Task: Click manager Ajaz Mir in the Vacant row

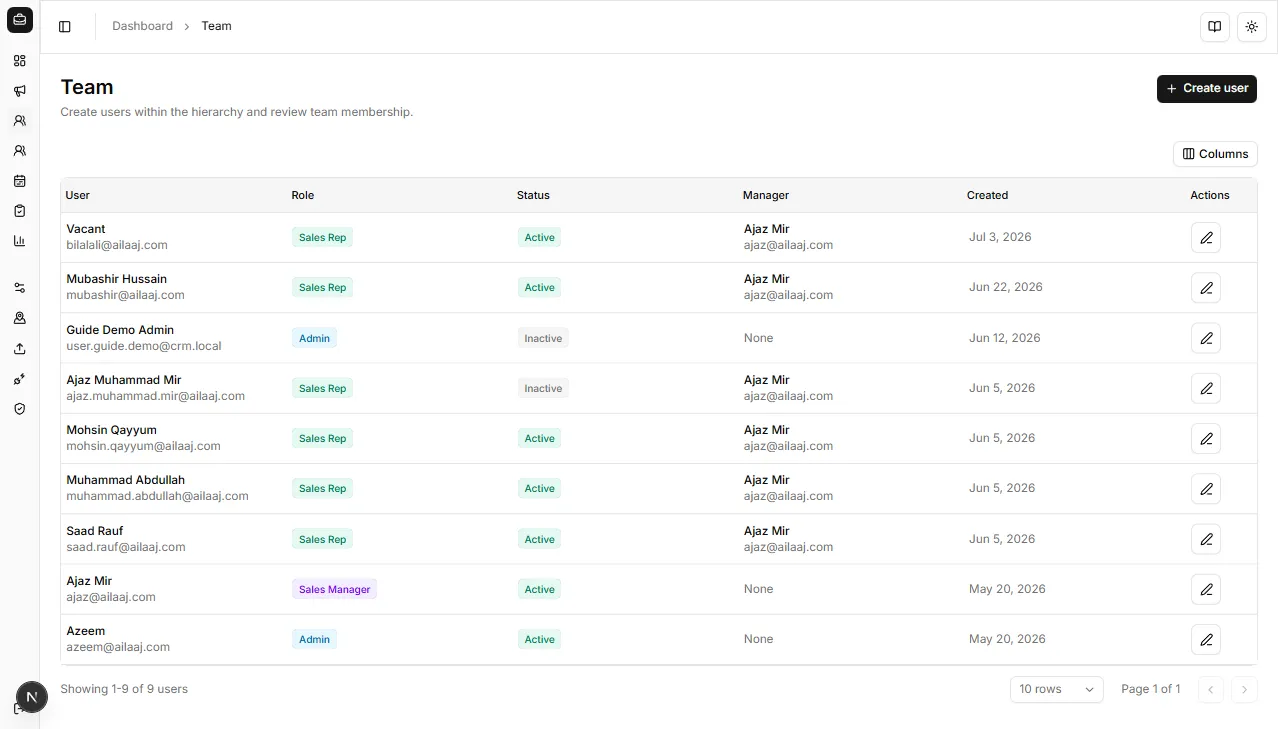Action: coord(766,229)
